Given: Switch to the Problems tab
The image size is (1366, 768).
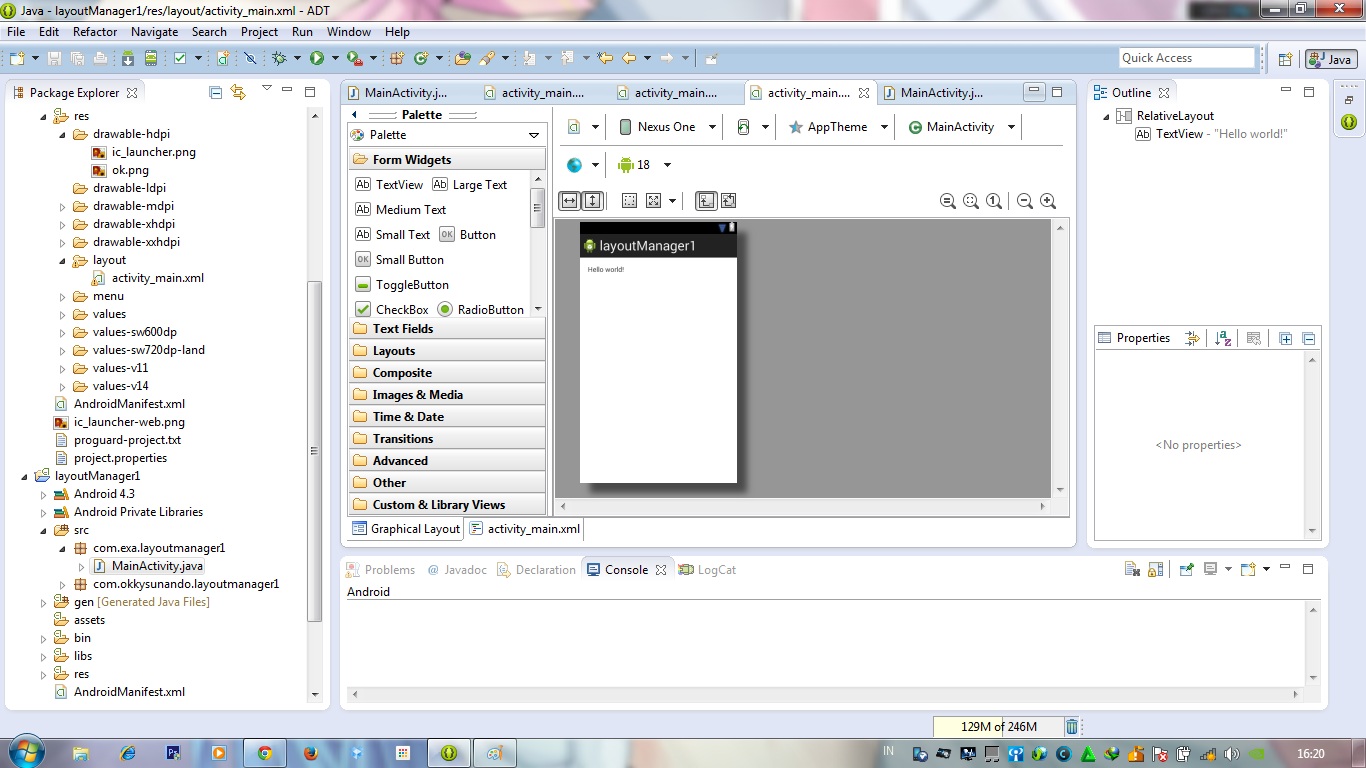Looking at the screenshot, I should pyautogui.click(x=380, y=570).
